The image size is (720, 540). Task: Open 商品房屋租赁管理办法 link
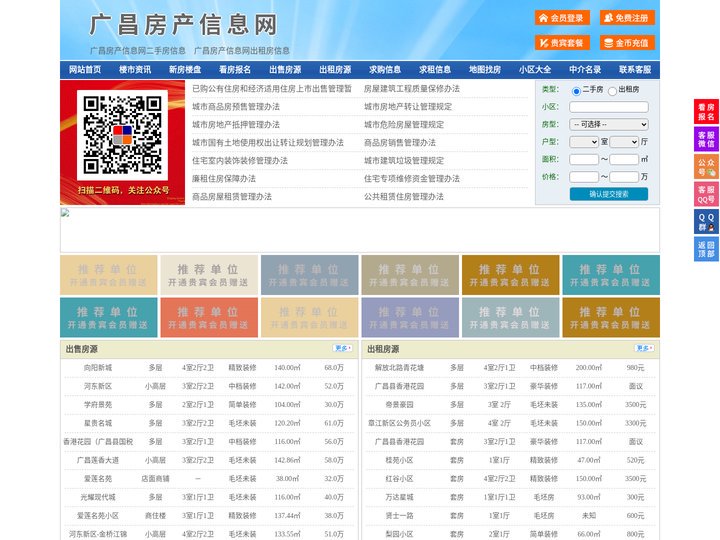(232, 197)
